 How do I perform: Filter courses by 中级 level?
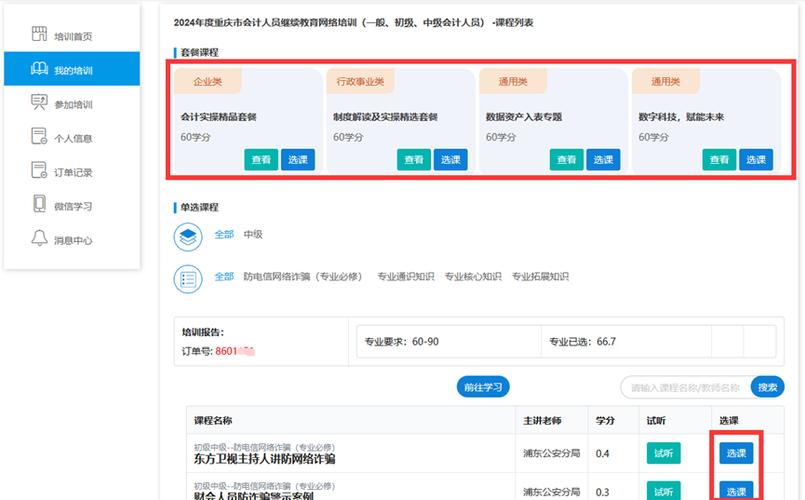coord(253,234)
